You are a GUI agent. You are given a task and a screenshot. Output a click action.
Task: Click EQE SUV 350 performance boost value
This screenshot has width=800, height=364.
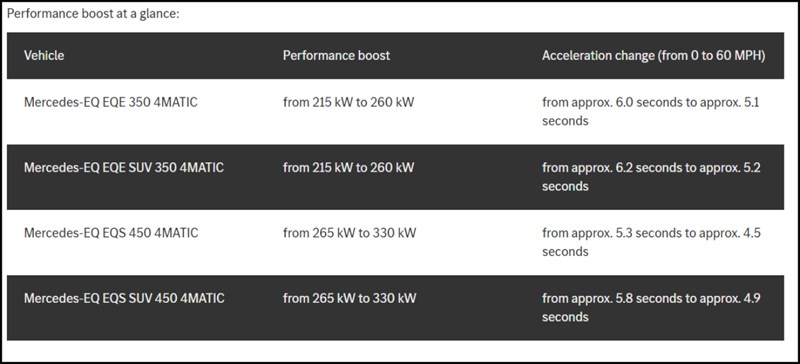[x=348, y=167]
